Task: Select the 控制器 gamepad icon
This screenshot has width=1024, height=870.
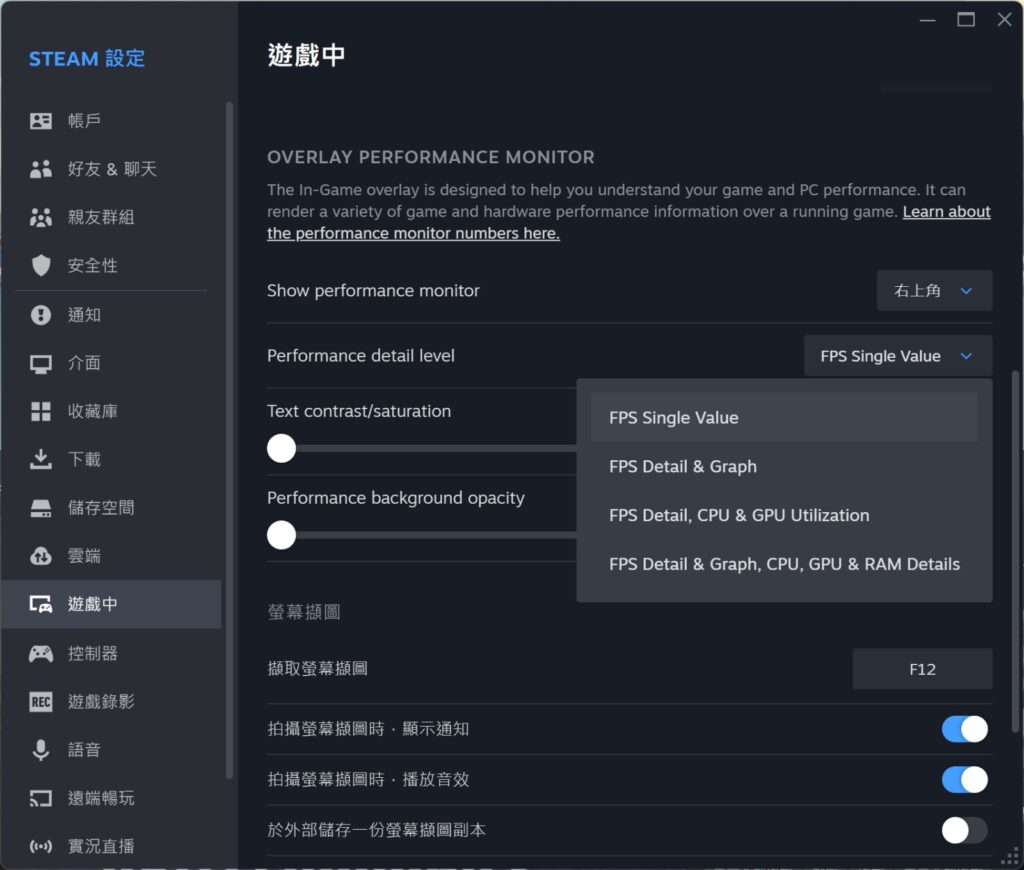Action: (x=41, y=653)
